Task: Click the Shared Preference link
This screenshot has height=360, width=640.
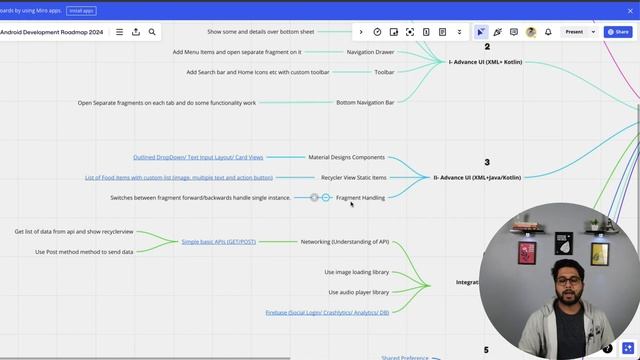Action: 405,357
